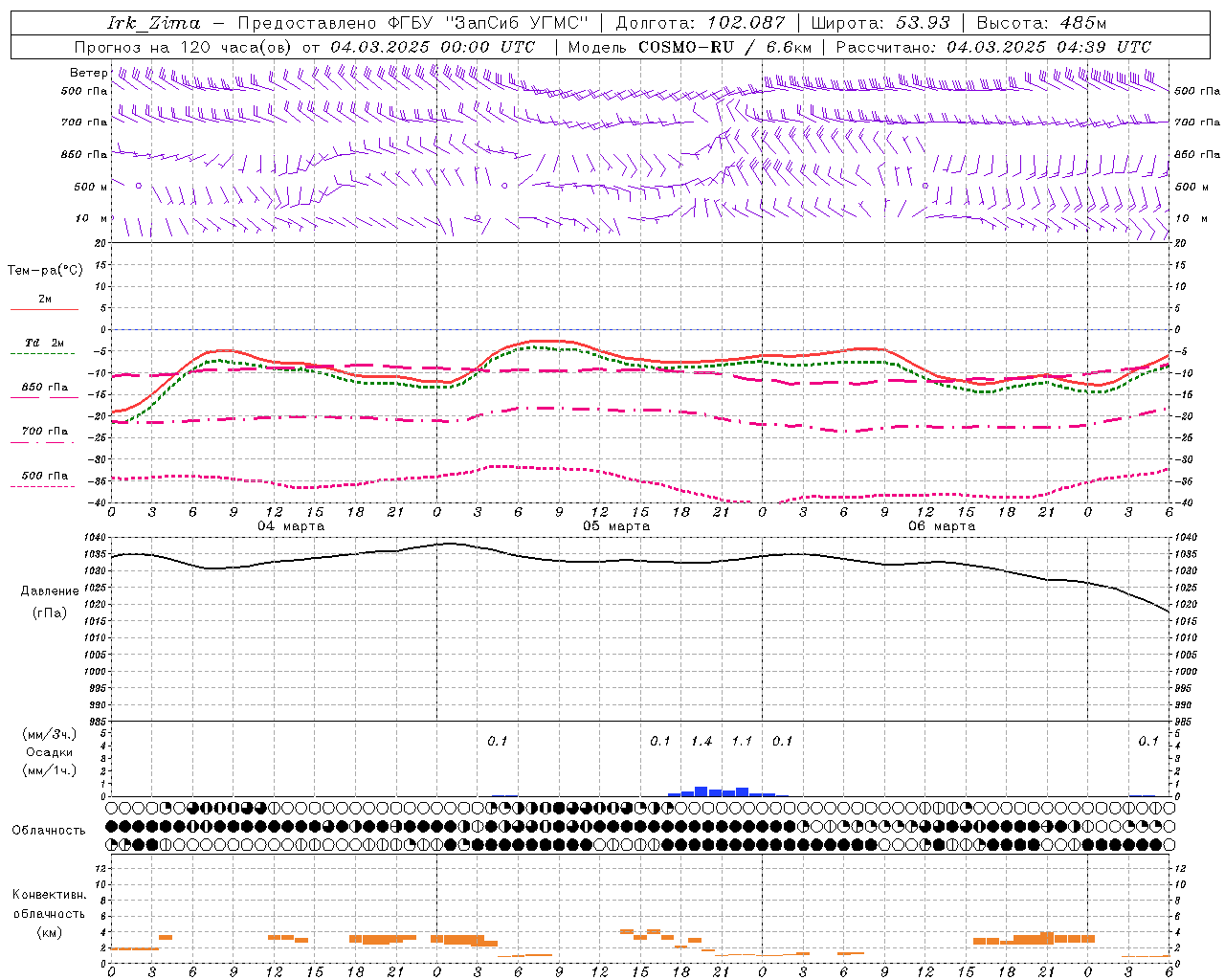Click the "Конвективн." convective cloud label
The image size is (1225, 980).
click(49, 895)
